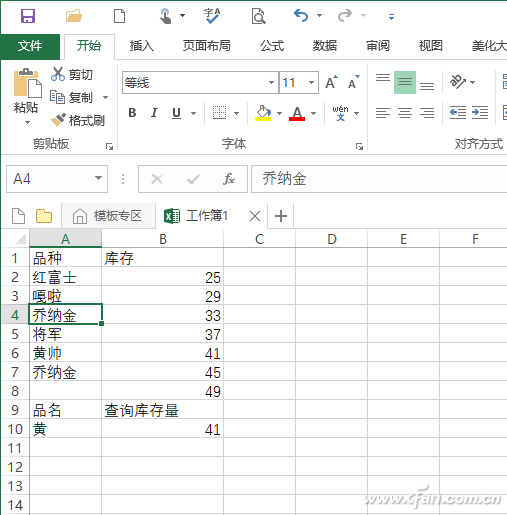
Task: Open borders dropdown arrow
Action: tap(236, 113)
